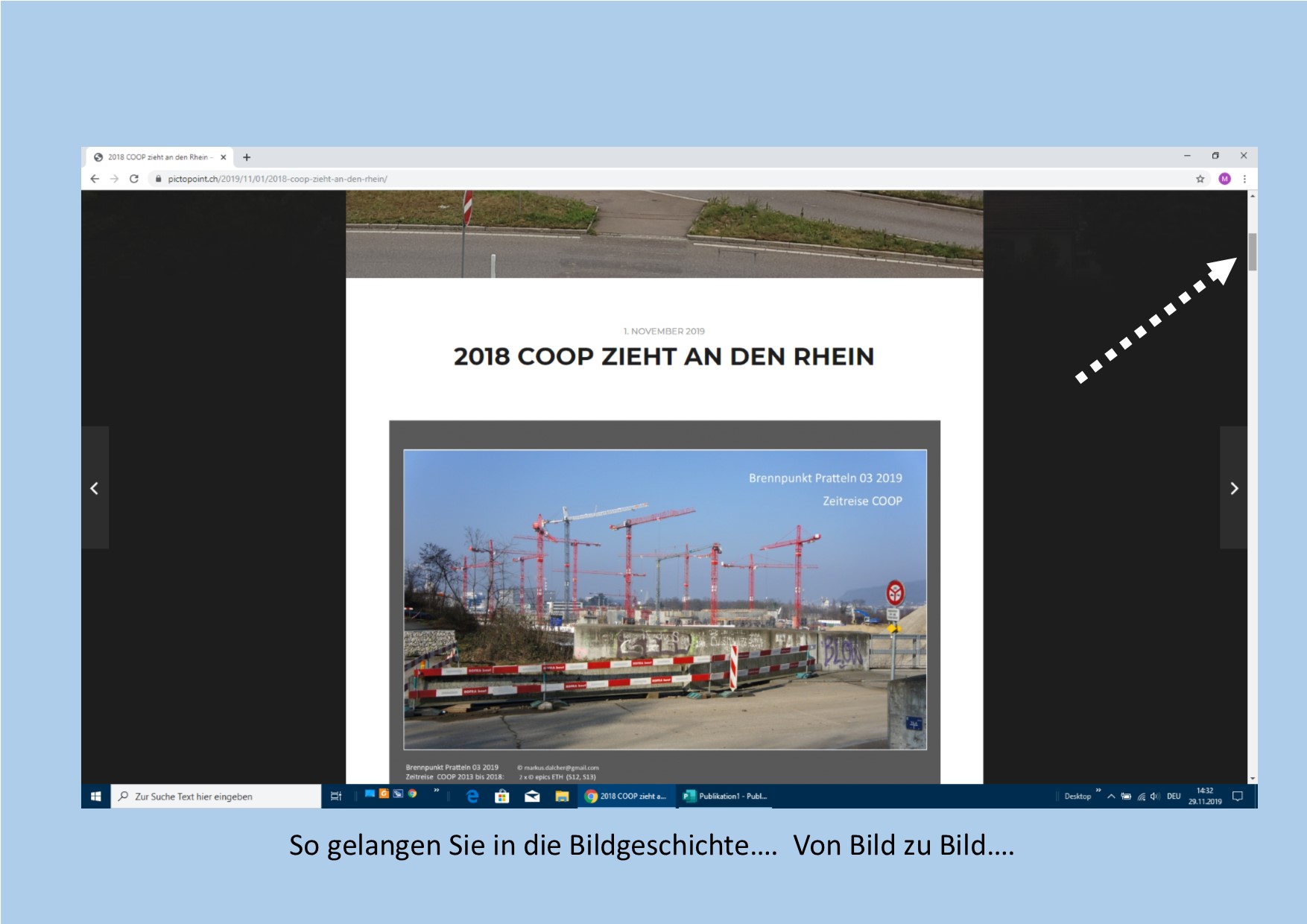Click the small Chrome quick launch icon
1307x924 pixels.
tap(412, 794)
